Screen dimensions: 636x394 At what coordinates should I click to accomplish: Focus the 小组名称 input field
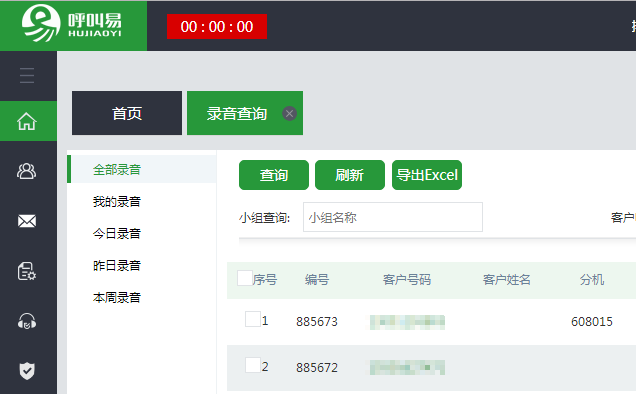click(x=393, y=217)
